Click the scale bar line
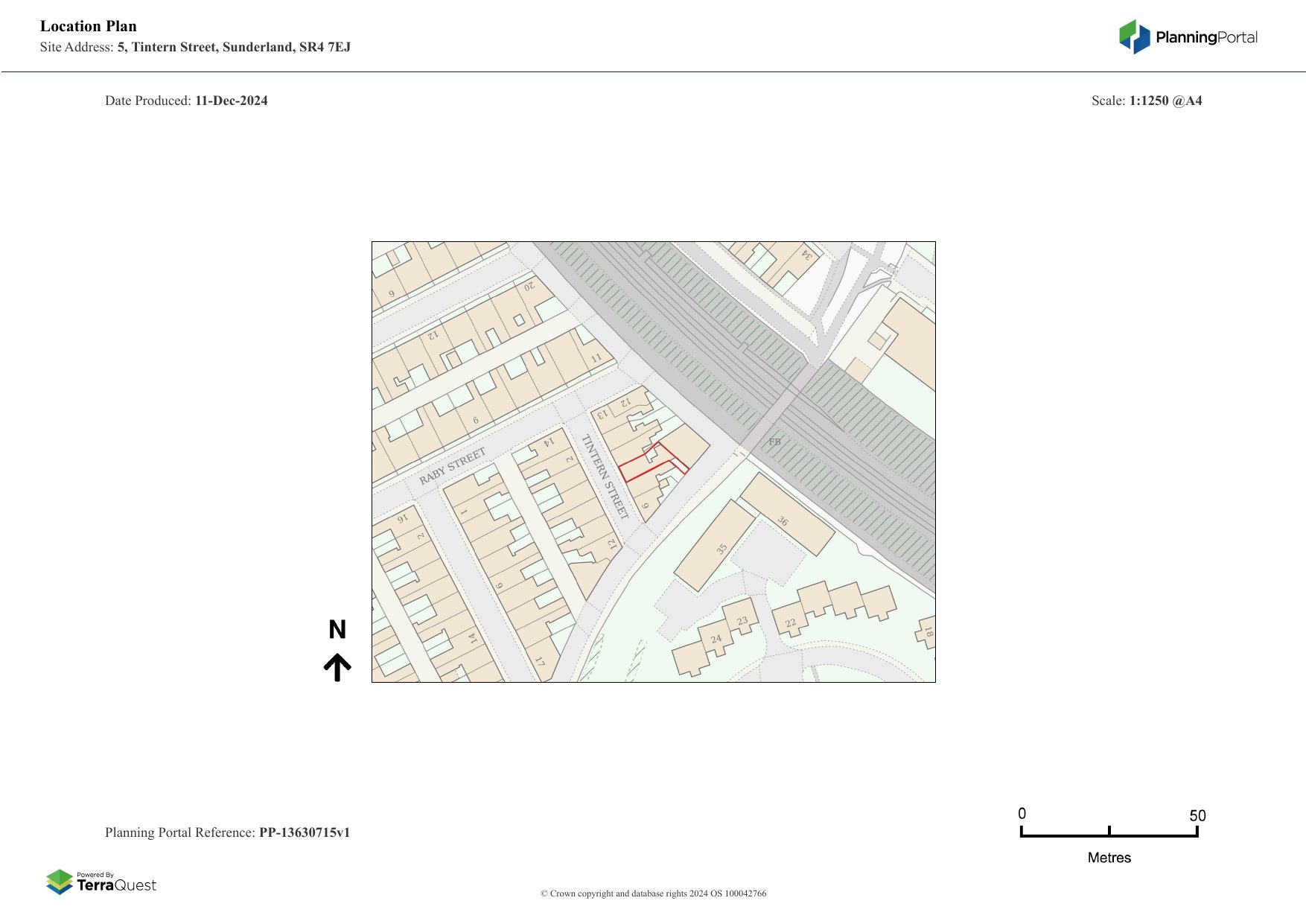The height and width of the screenshot is (924, 1306). pyautogui.click(x=1109, y=835)
